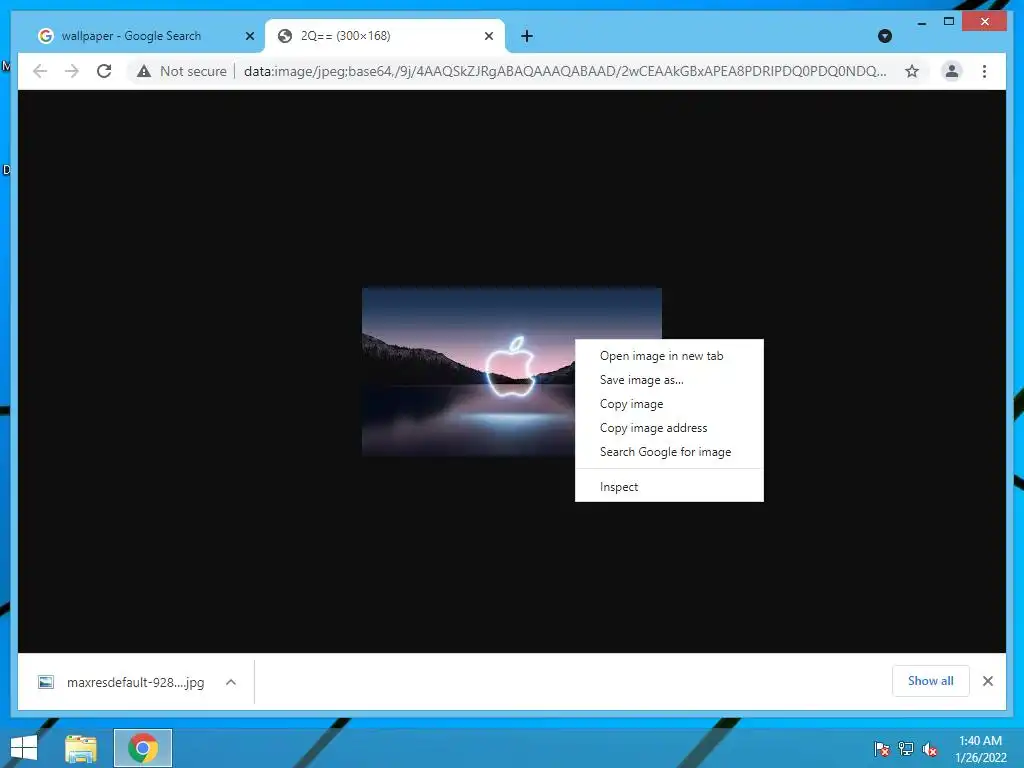This screenshot has height=768, width=1024.
Task: Close the downloads bar
Action: 987,681
